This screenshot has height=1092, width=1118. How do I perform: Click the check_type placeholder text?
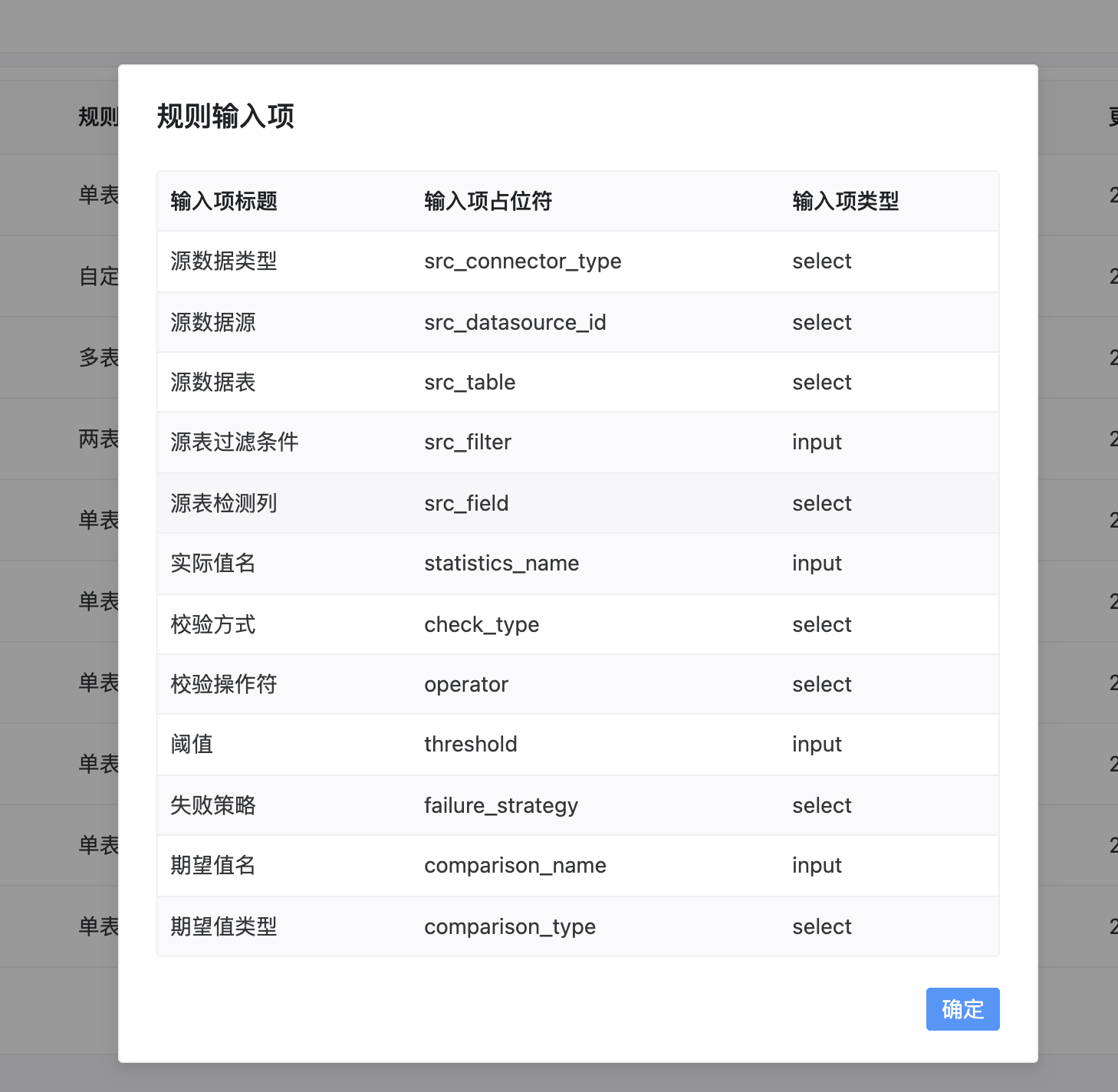click(482, 624)
